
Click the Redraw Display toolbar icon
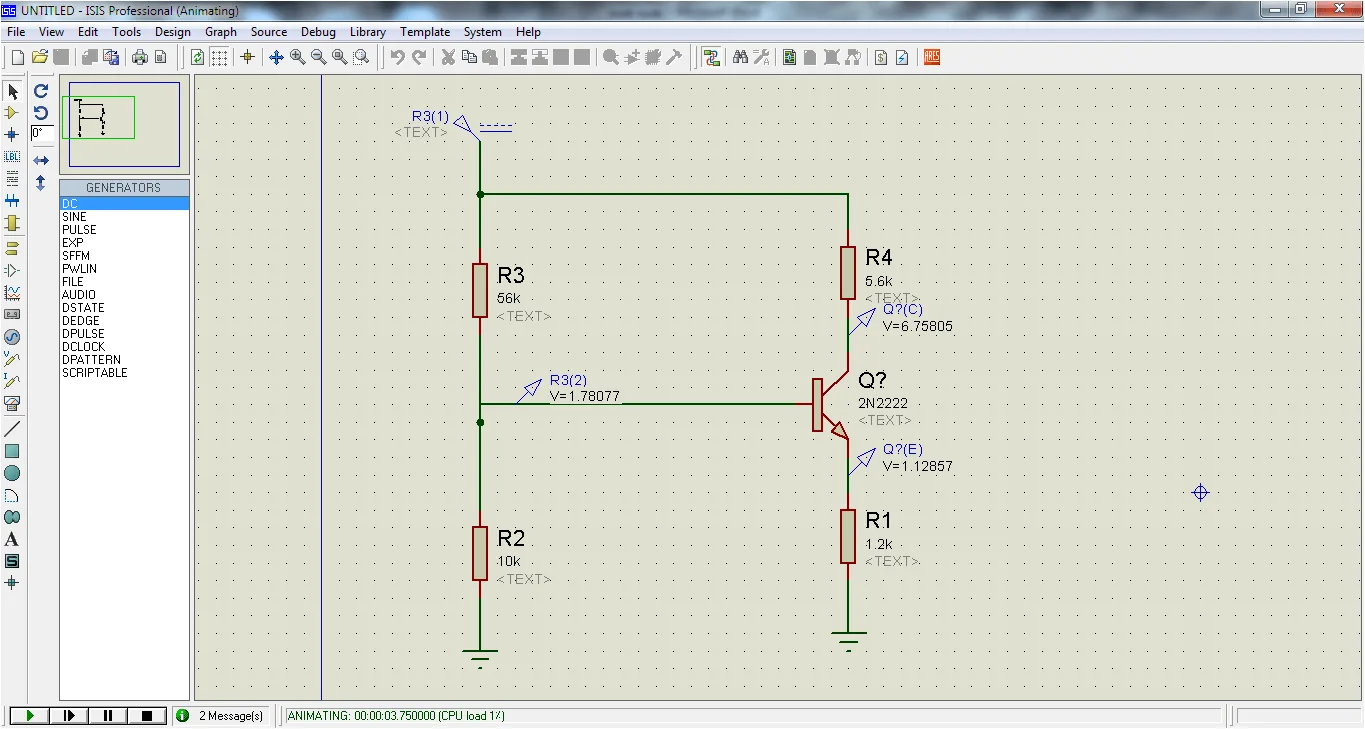pyautogui.click(x=198, y=57)
